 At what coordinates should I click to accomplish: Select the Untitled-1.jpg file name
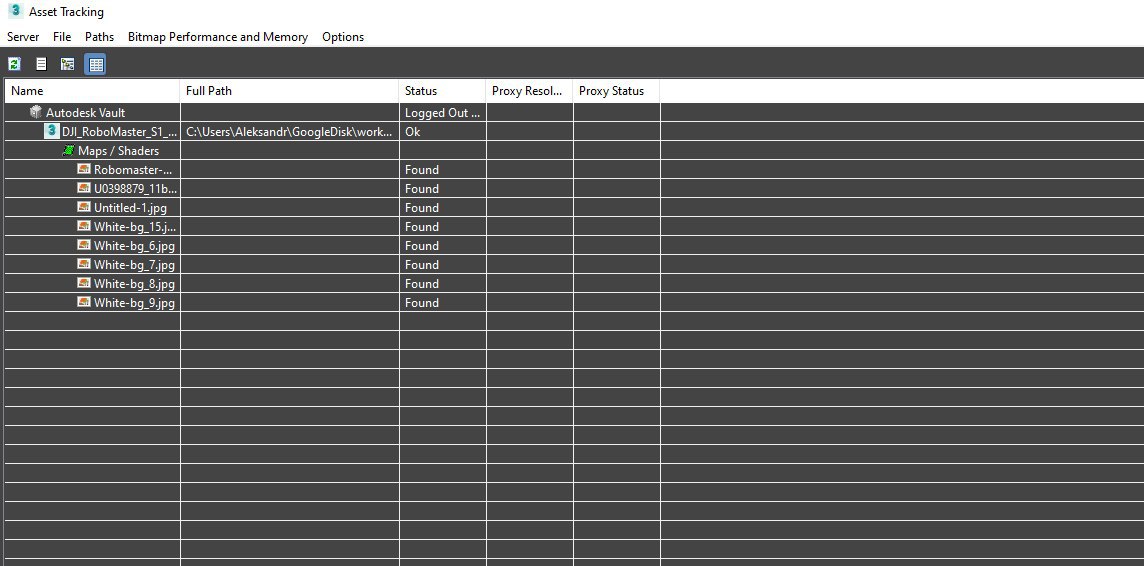[130, 208]
